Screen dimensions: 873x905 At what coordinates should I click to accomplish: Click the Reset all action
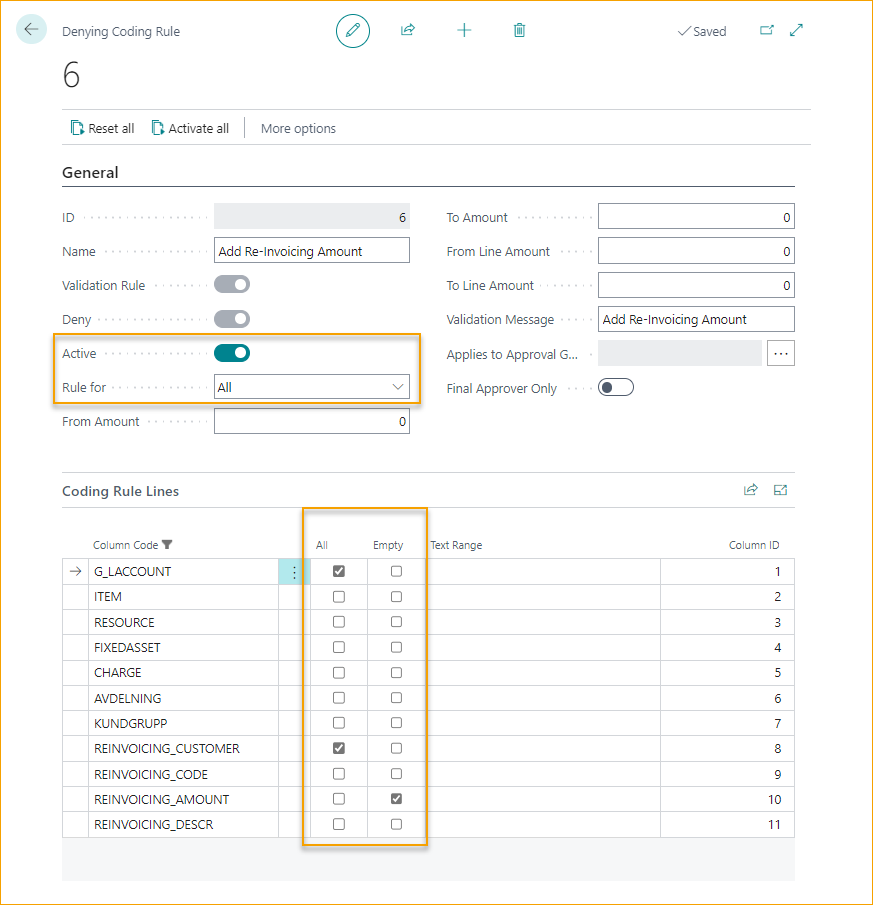(x=102, y=128)
